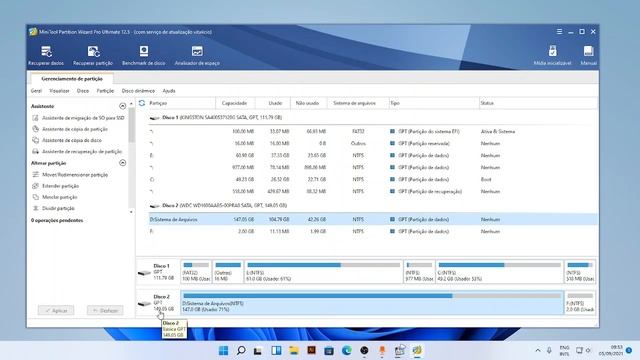Select the FAT32 EFI system partition row
The image size is (640, 360).
[x=373, y=131]
